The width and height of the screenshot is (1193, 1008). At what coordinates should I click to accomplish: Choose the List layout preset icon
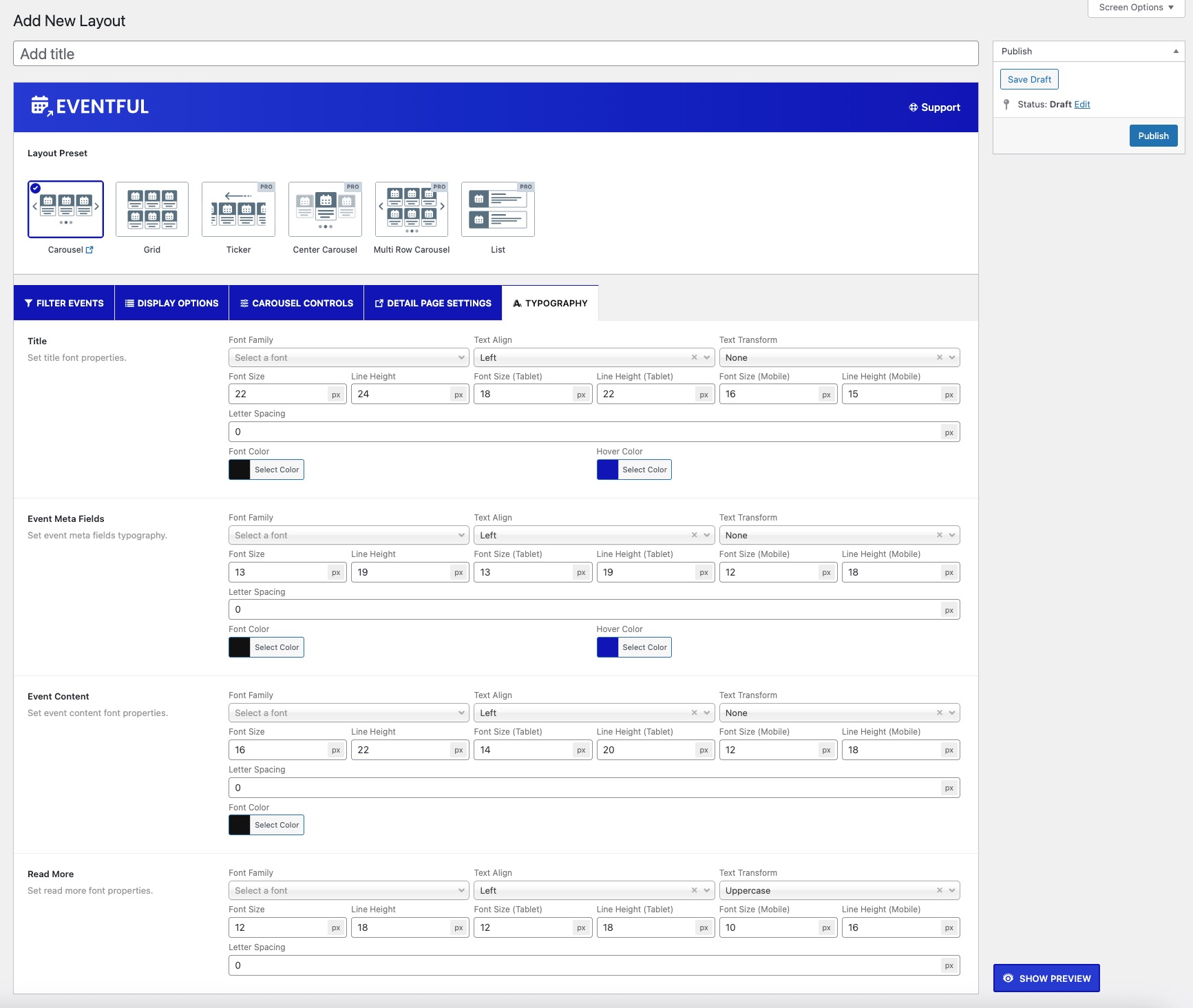(x=498, y=209)
